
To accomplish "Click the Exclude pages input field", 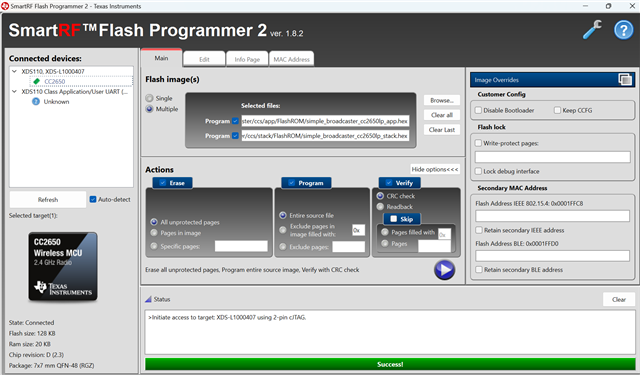I will tap(349, 246).
